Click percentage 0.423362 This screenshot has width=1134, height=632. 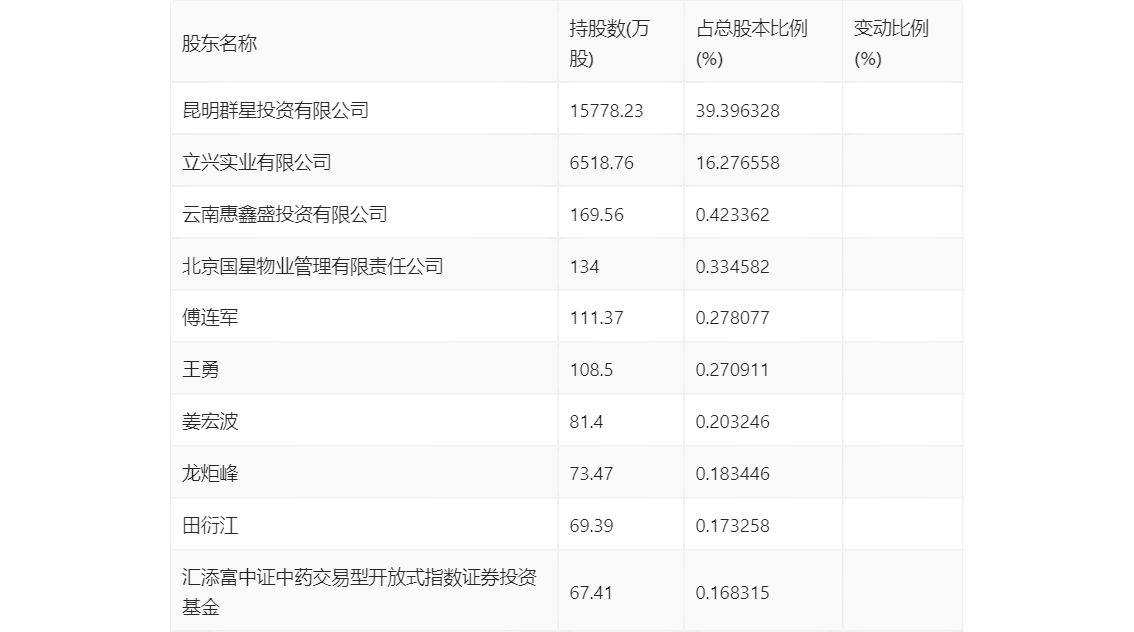pos(733,215)
